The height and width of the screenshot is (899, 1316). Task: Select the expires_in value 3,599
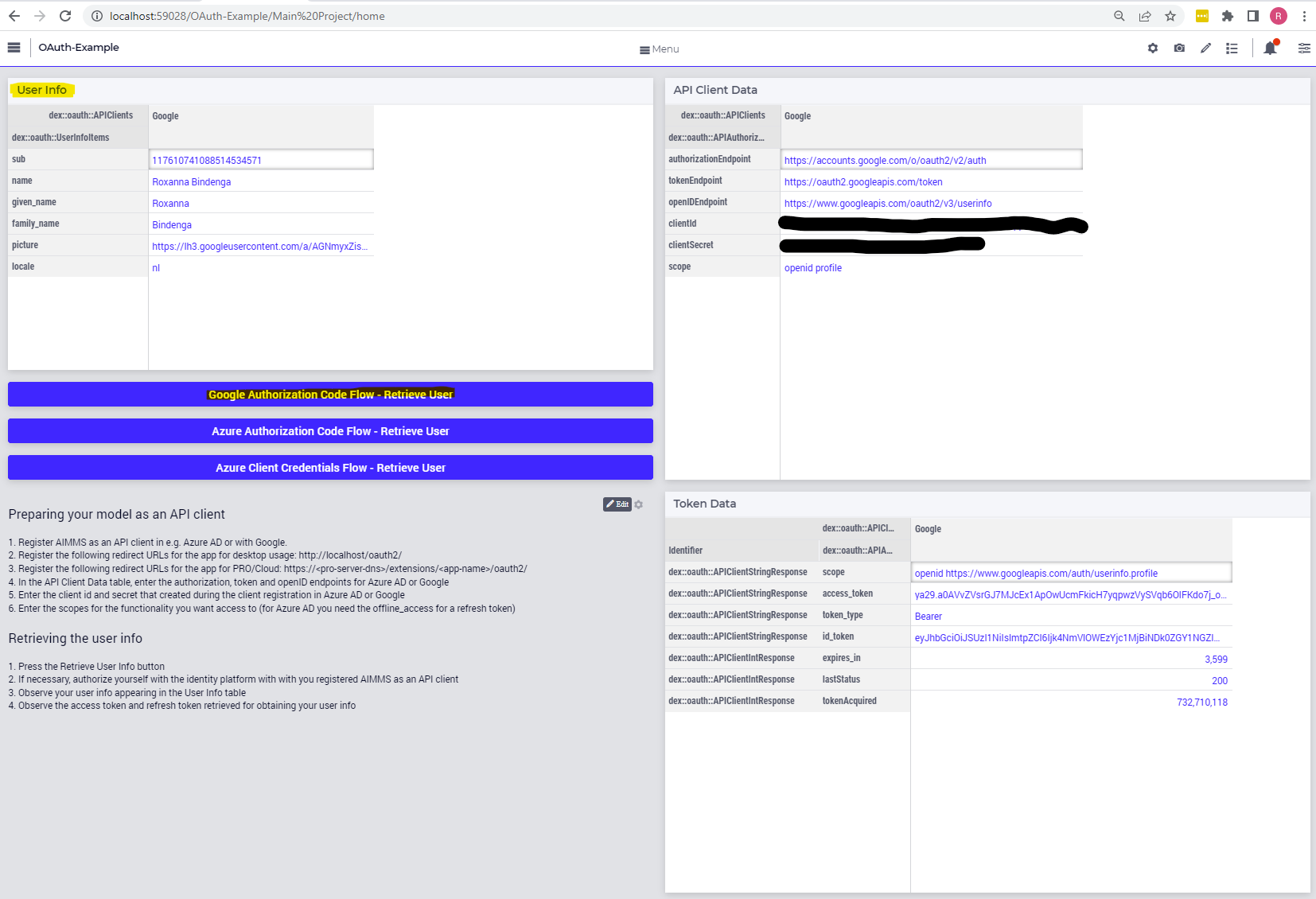(1072, 659)
